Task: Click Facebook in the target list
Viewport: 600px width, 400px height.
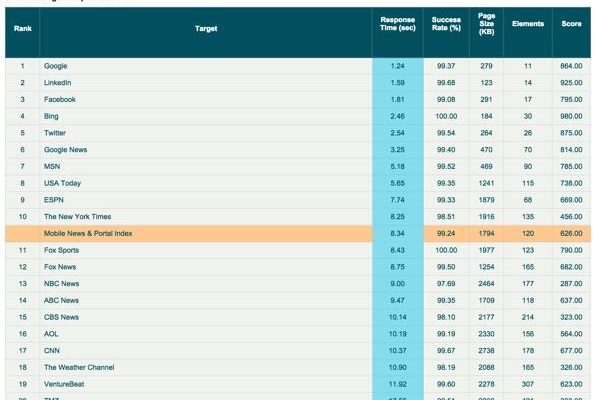Action: pyautogui.click(x=60, y=100)
